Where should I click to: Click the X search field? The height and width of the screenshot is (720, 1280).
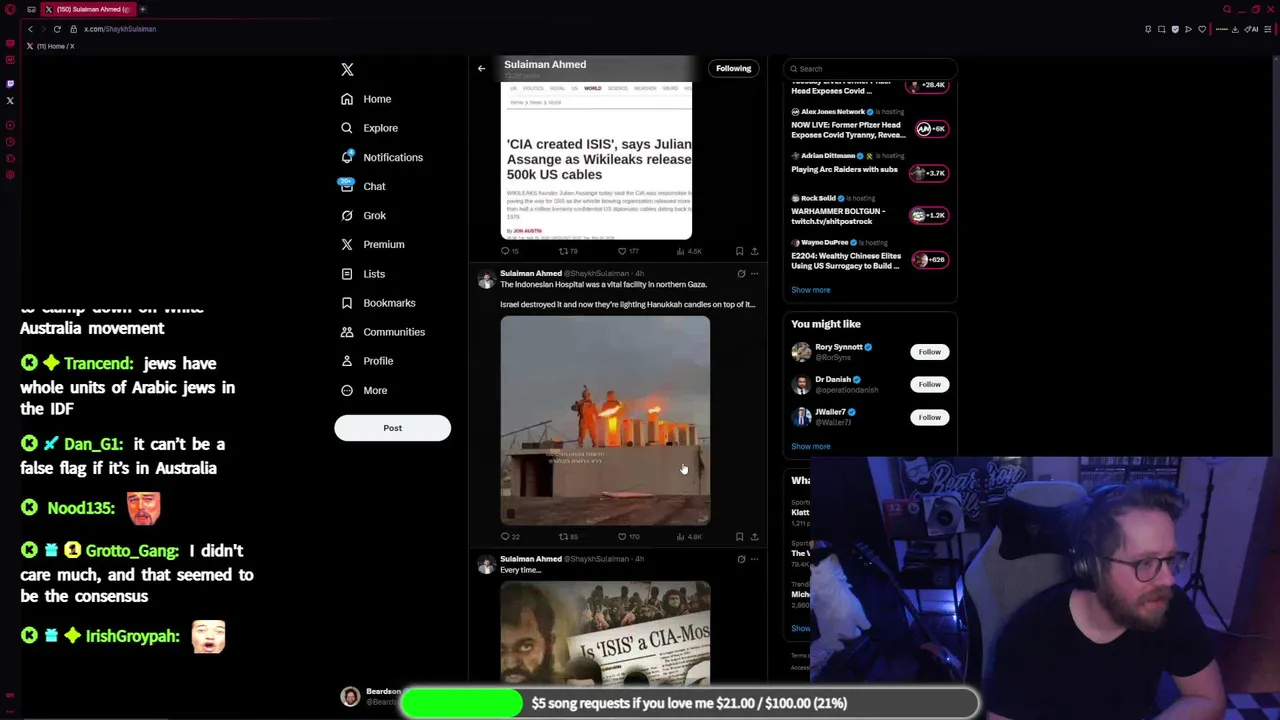tap(870, 69)
